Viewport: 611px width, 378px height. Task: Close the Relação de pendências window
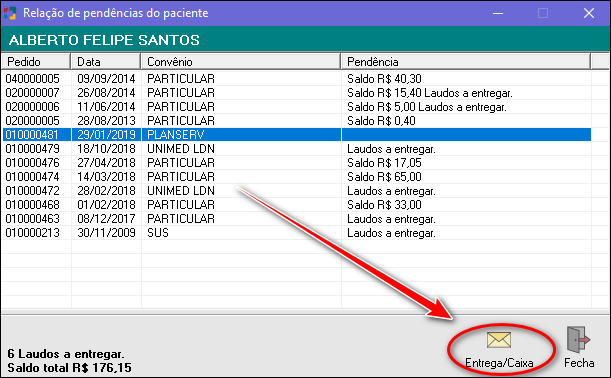[589, 13]
